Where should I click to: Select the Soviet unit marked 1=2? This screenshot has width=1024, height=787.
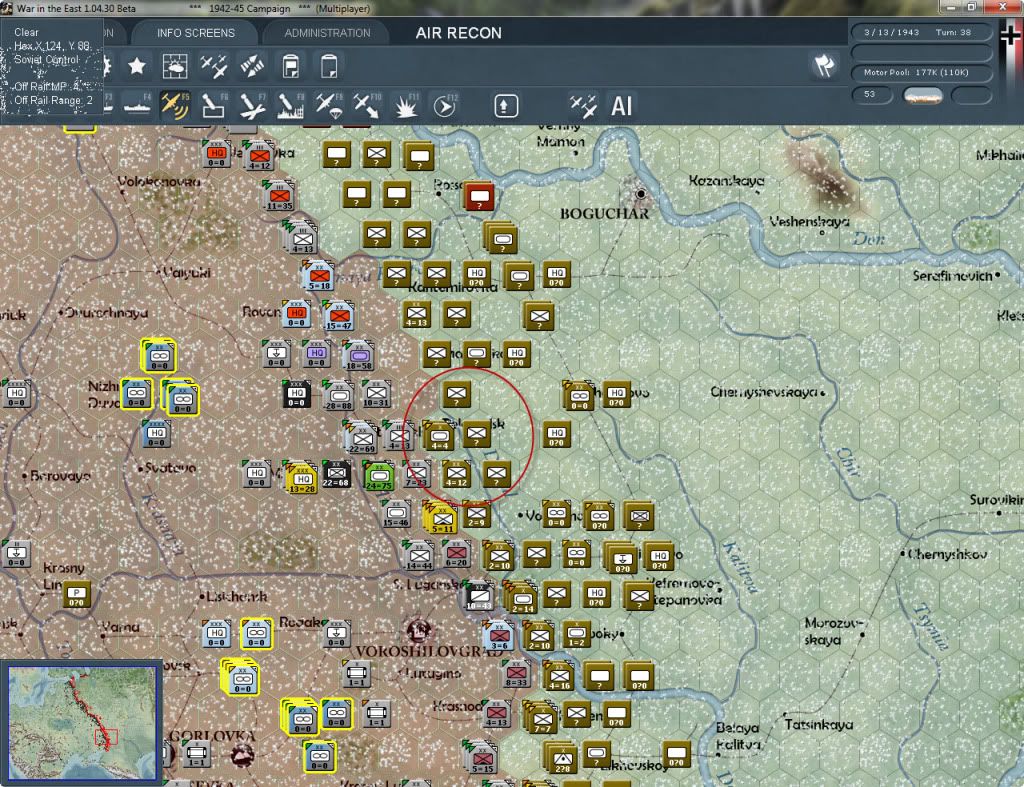pyautogui.click(x=576, y=634)
